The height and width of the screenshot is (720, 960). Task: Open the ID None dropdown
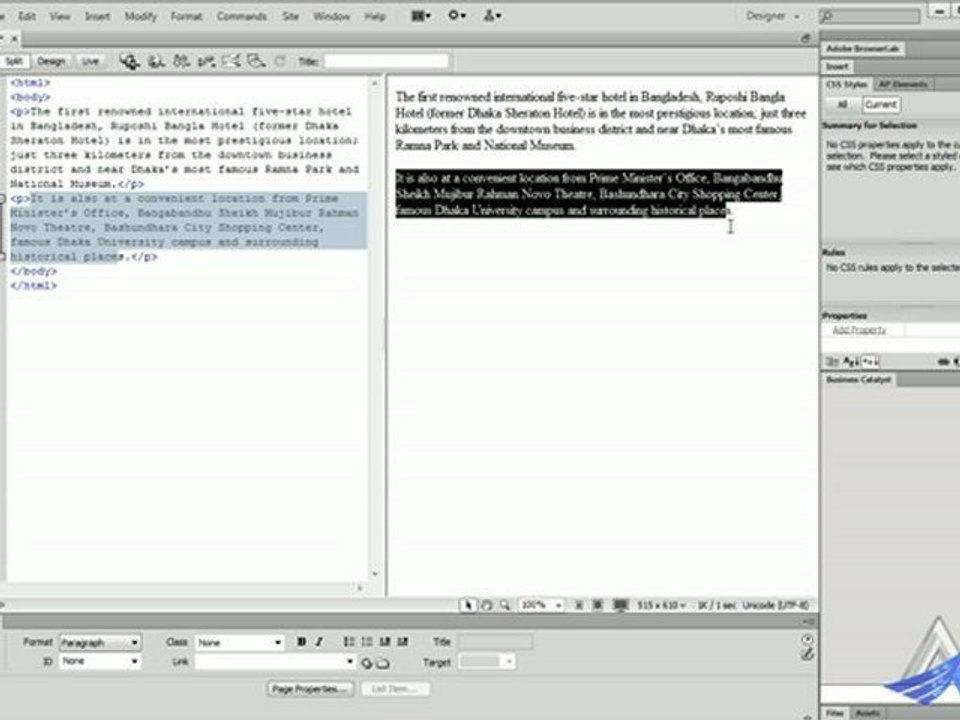pos(100,661)
